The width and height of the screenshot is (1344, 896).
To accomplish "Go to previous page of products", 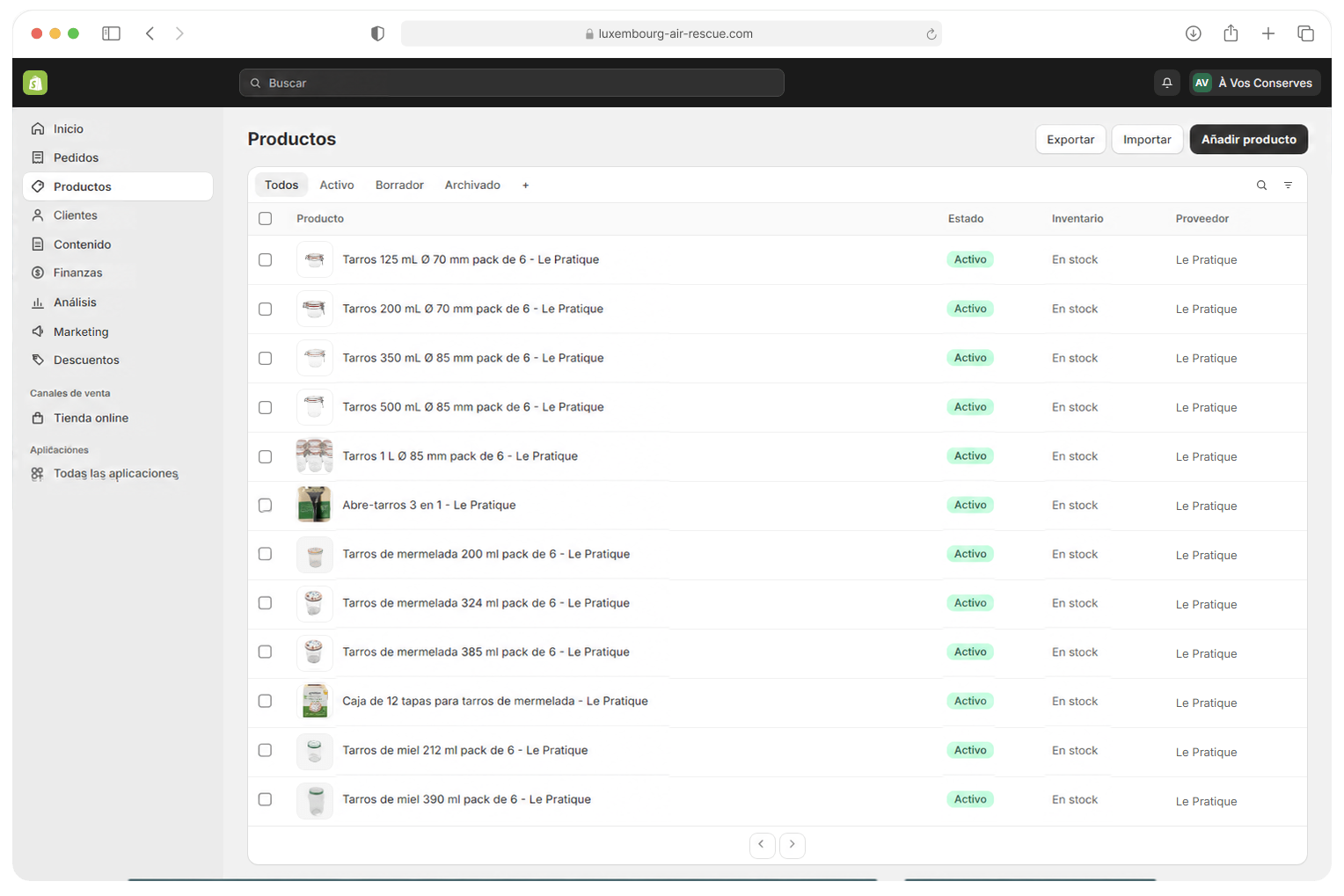I will click(762, 845).
